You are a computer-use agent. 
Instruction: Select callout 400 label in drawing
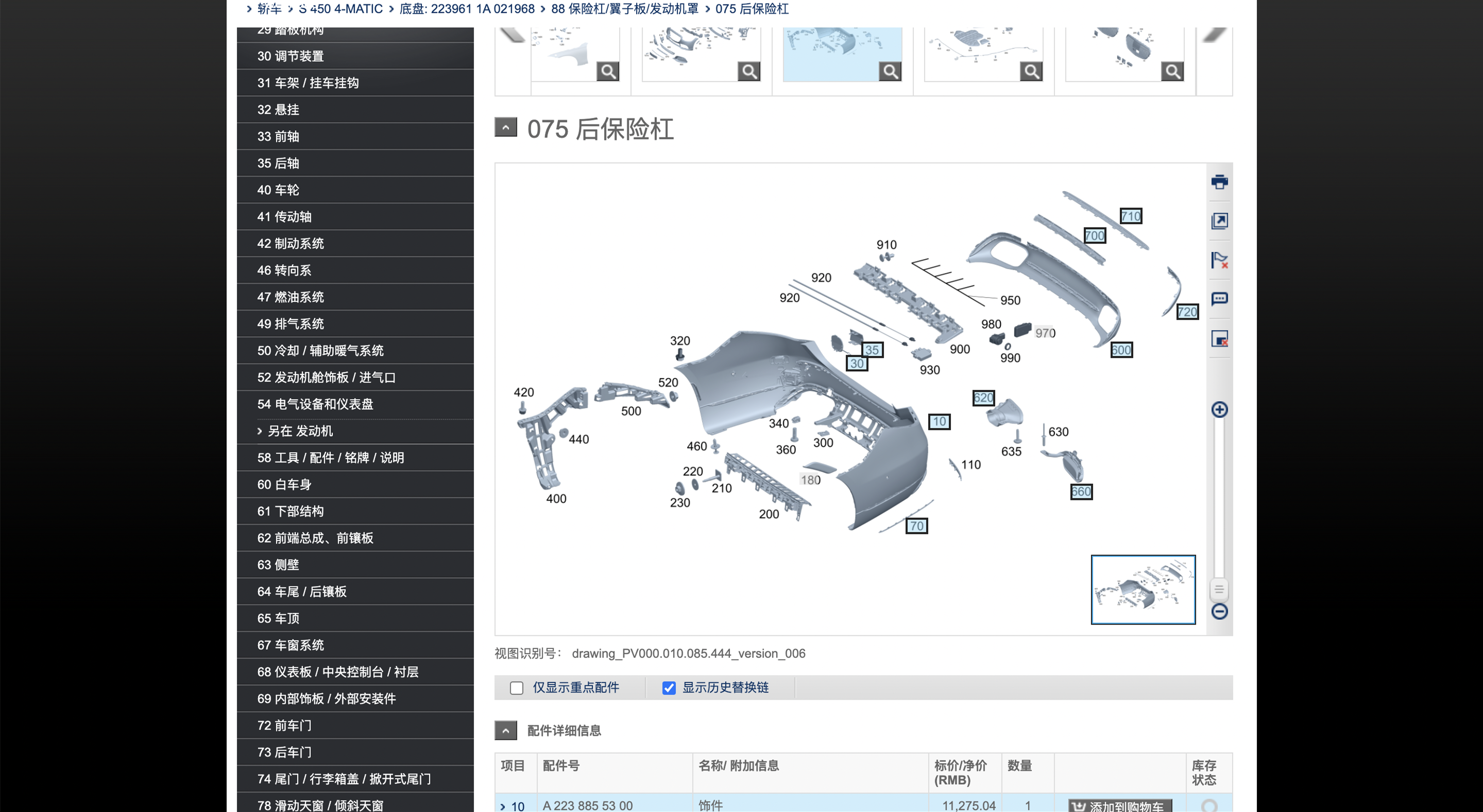556,498
